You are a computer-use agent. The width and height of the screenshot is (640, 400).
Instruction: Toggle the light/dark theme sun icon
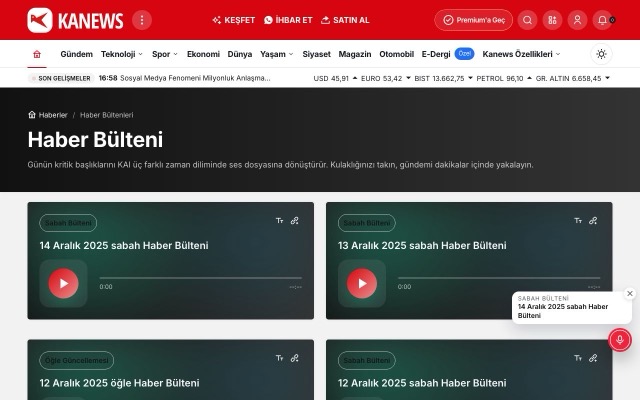(x=601, y=54)
